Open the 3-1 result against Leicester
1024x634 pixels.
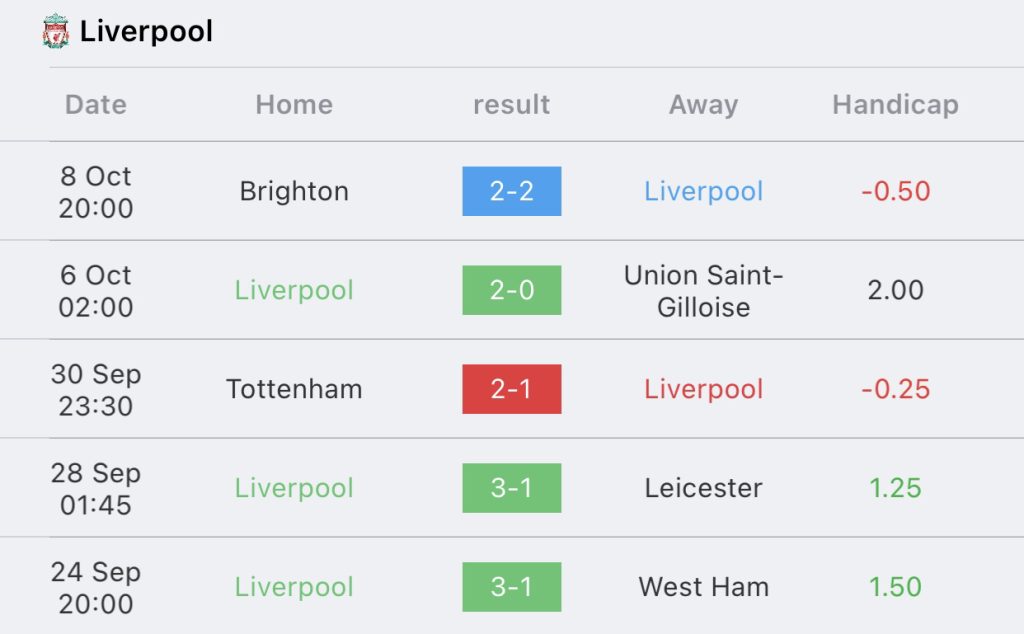512,488
